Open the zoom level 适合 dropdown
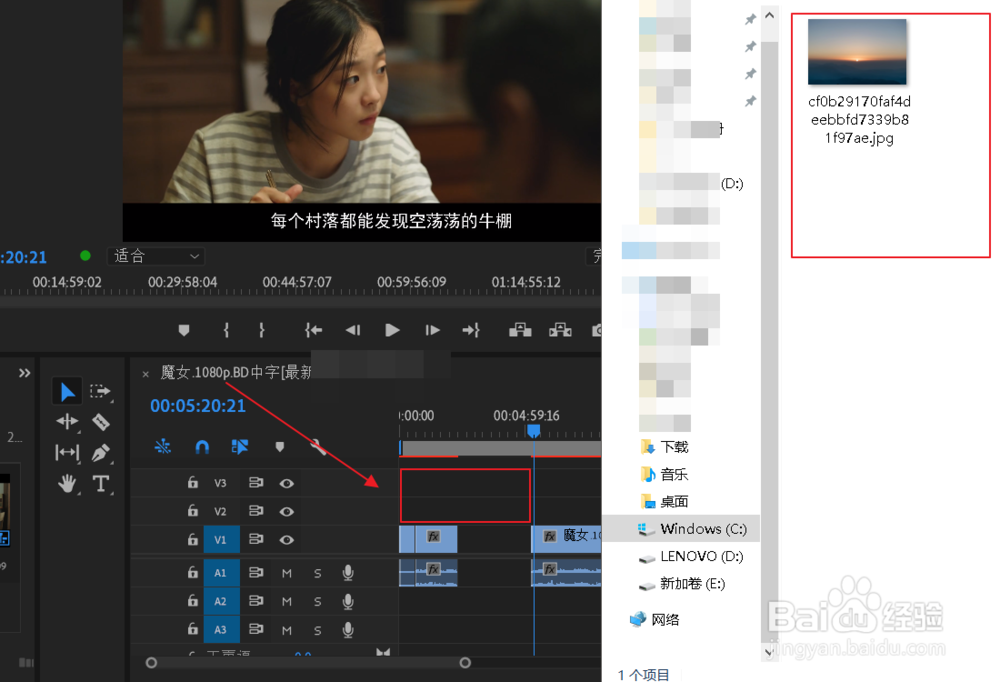1000x682 pixels. coord(156,256)
